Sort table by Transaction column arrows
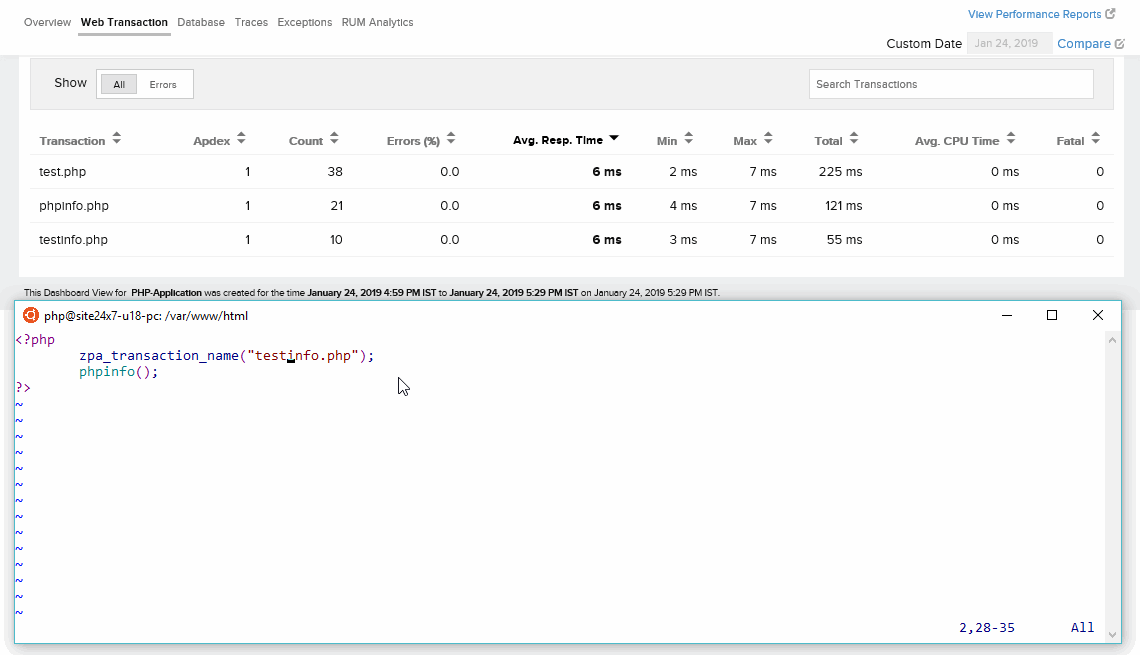1140x655 pixels. click(116, 140)
